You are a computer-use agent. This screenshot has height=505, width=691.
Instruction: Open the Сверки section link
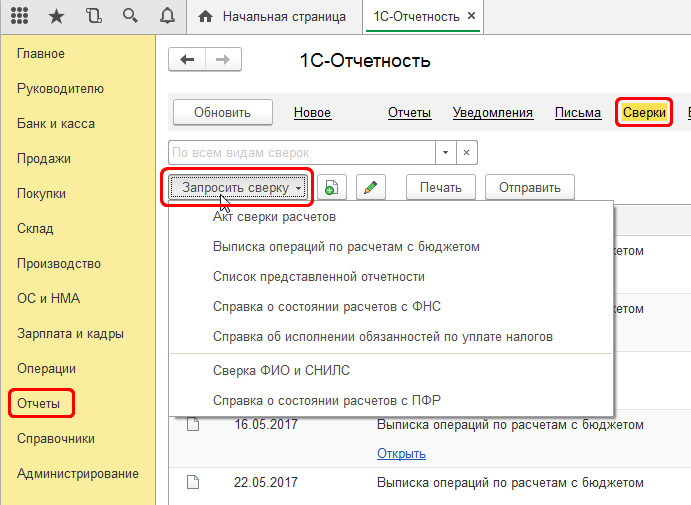(644, 113)
